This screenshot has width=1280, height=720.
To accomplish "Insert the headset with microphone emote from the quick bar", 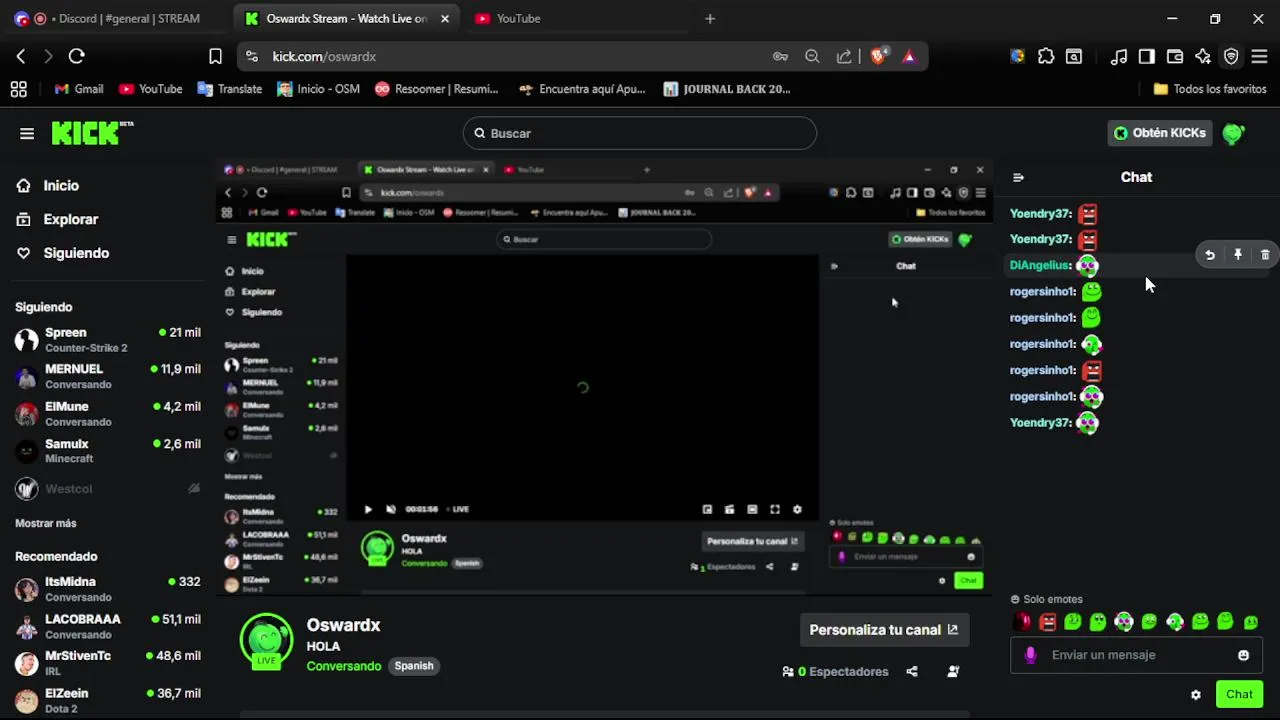I will 1175,622.
